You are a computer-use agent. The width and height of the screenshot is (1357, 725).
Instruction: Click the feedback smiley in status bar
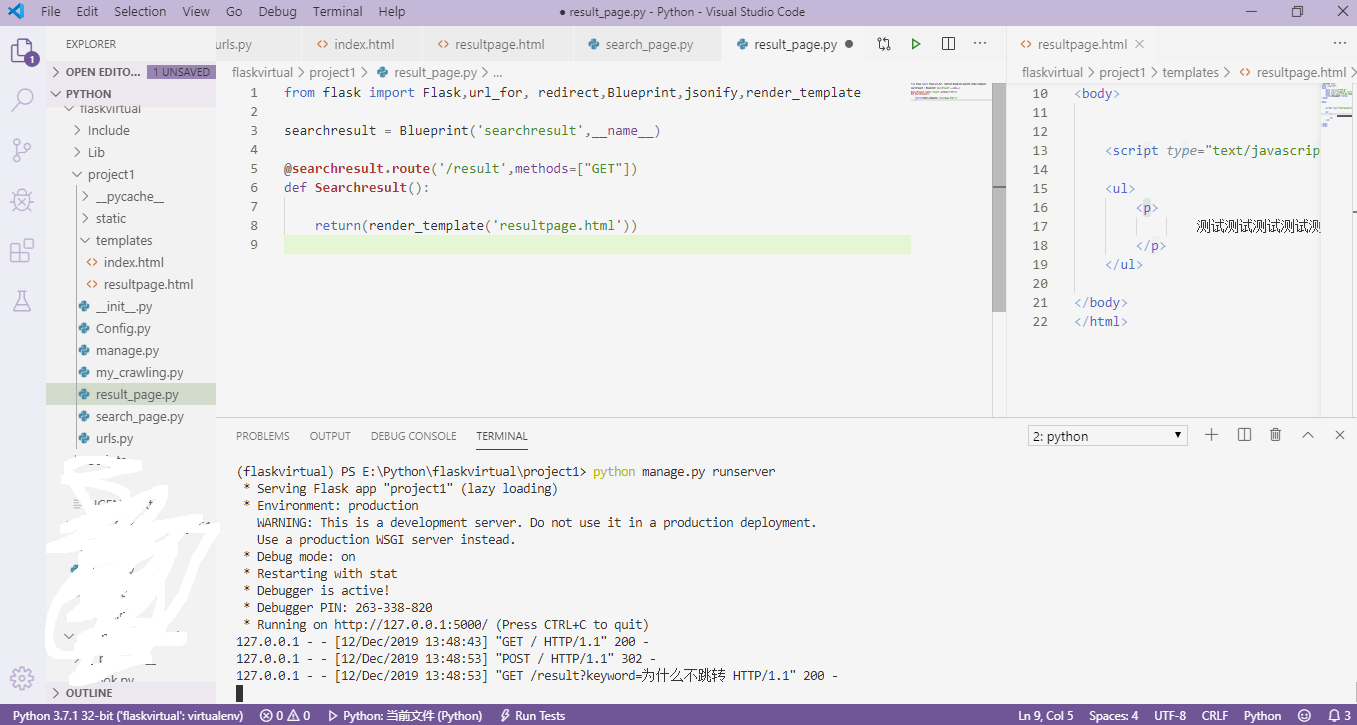tap(1303, 715)
